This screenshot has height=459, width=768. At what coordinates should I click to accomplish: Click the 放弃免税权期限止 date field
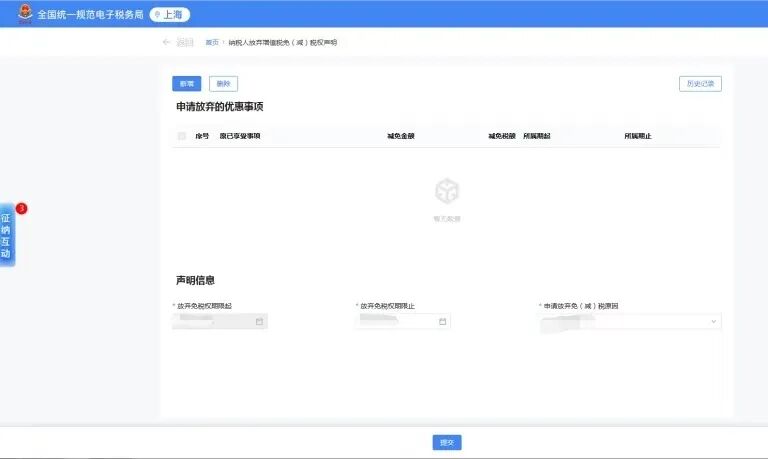tap(403, 321)
